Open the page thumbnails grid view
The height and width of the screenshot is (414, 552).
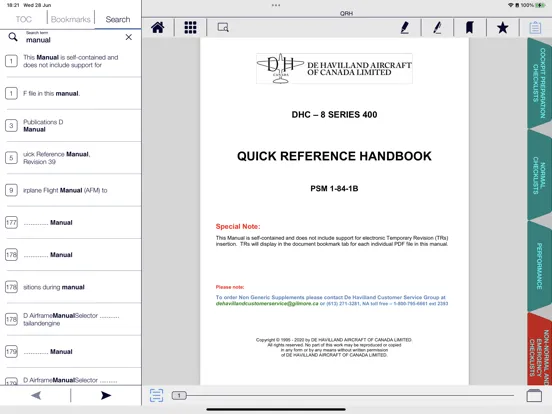[x=190, y=27]
